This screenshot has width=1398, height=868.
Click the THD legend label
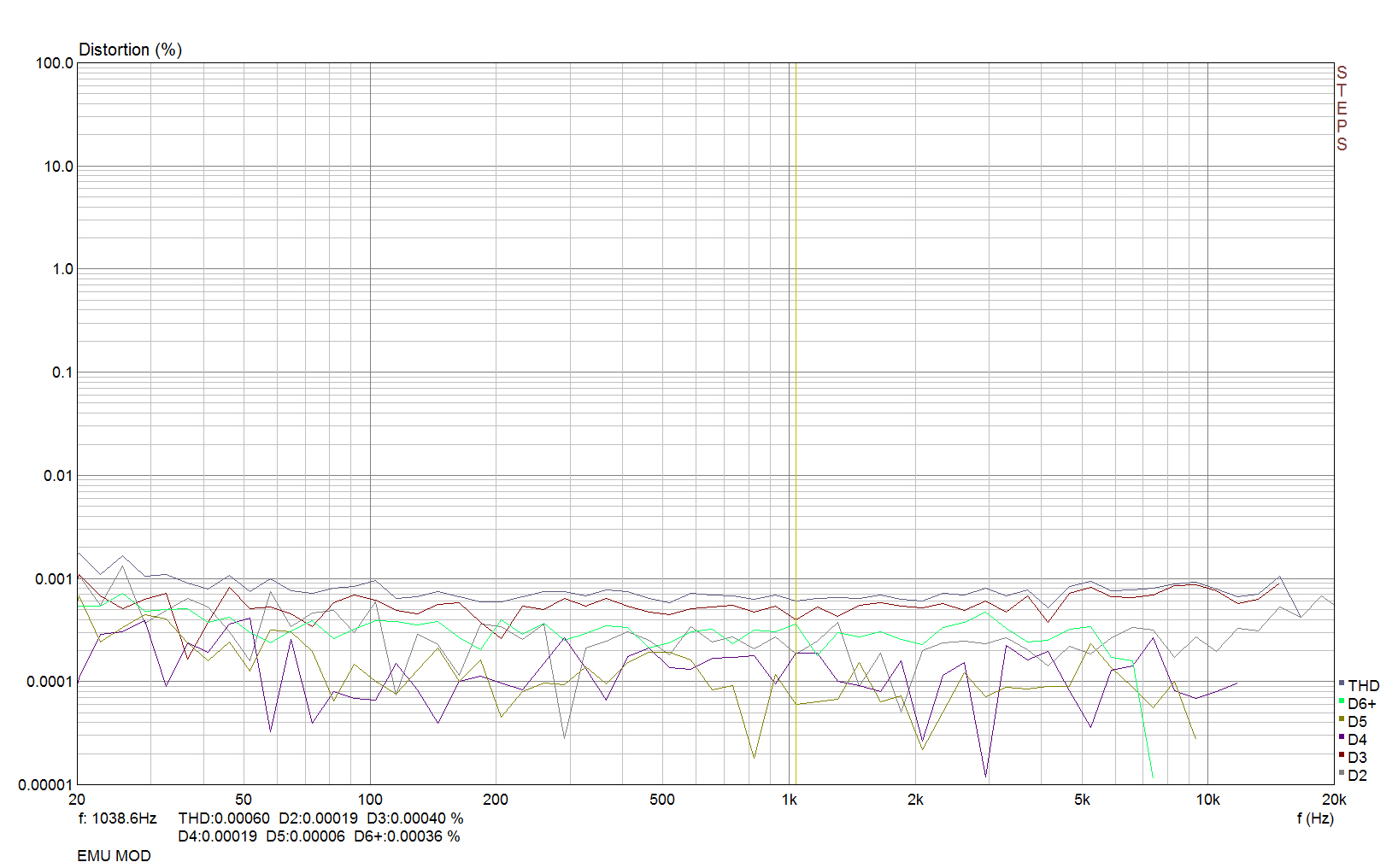(1364, 686)
